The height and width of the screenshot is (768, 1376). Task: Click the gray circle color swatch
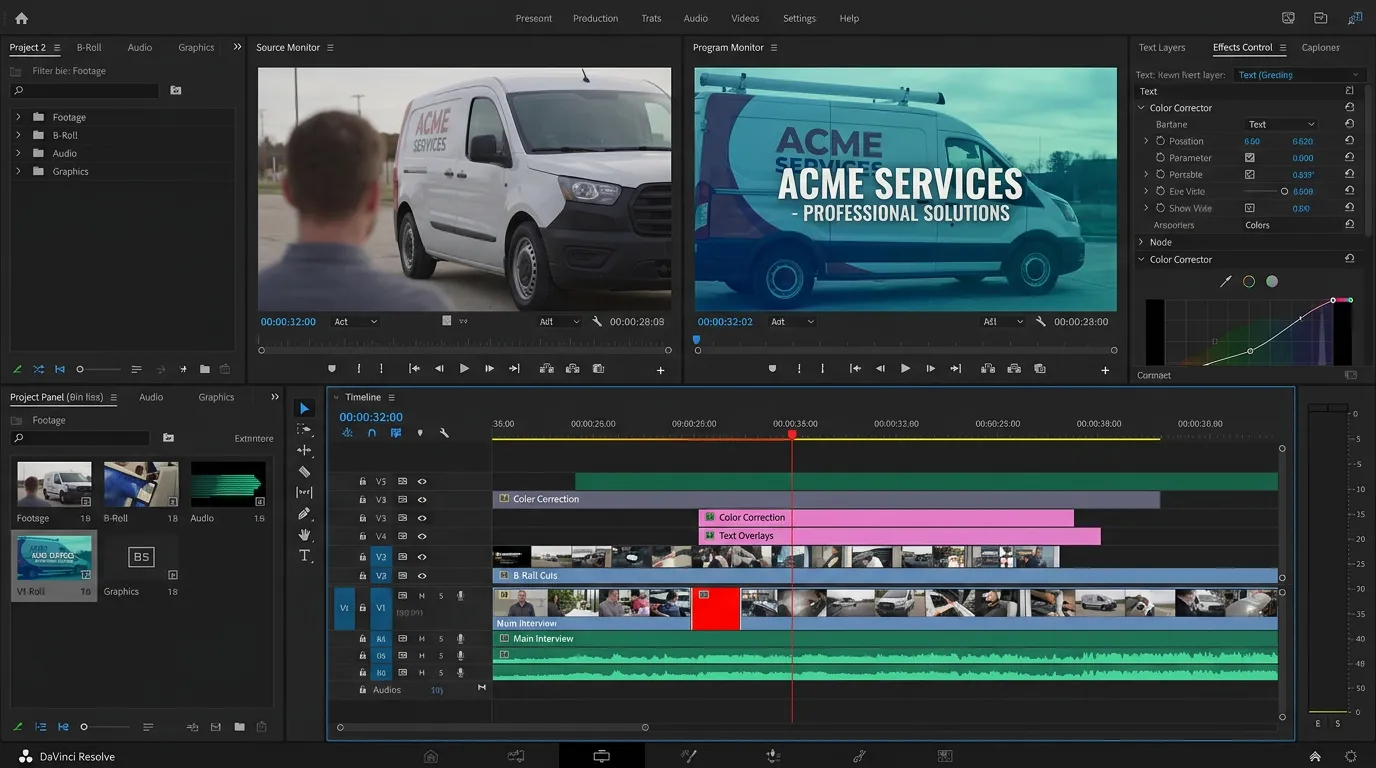(x=1272, y=282)
